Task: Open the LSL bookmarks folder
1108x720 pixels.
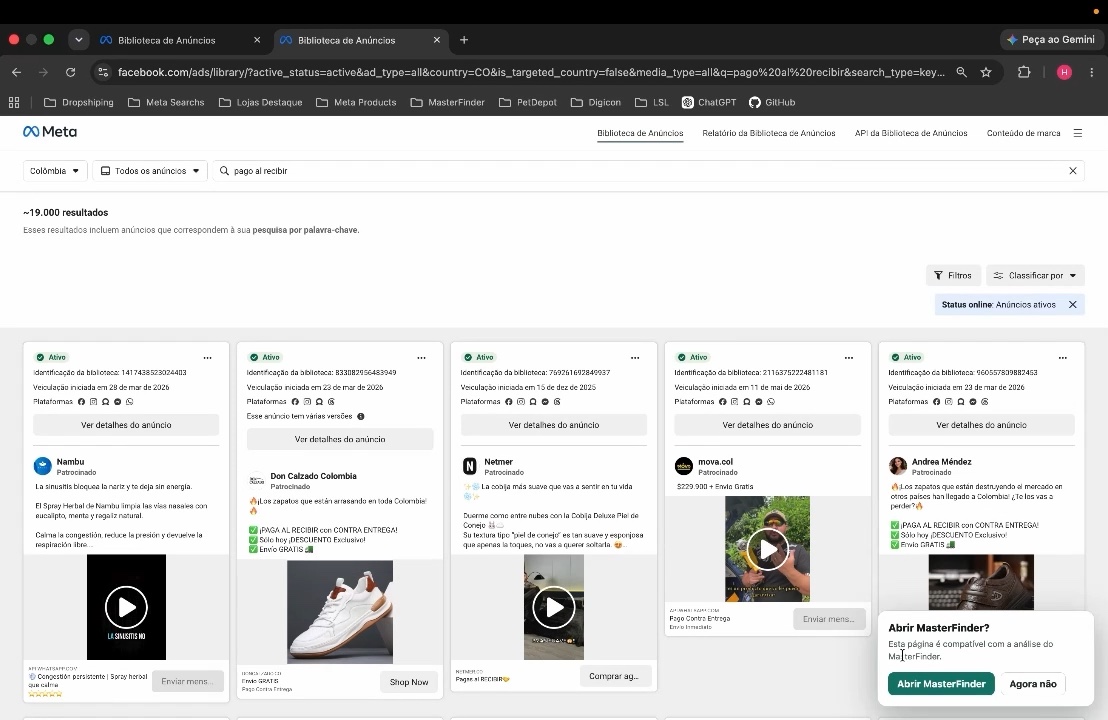Action: pyautogui.click(x=652, y=102)
